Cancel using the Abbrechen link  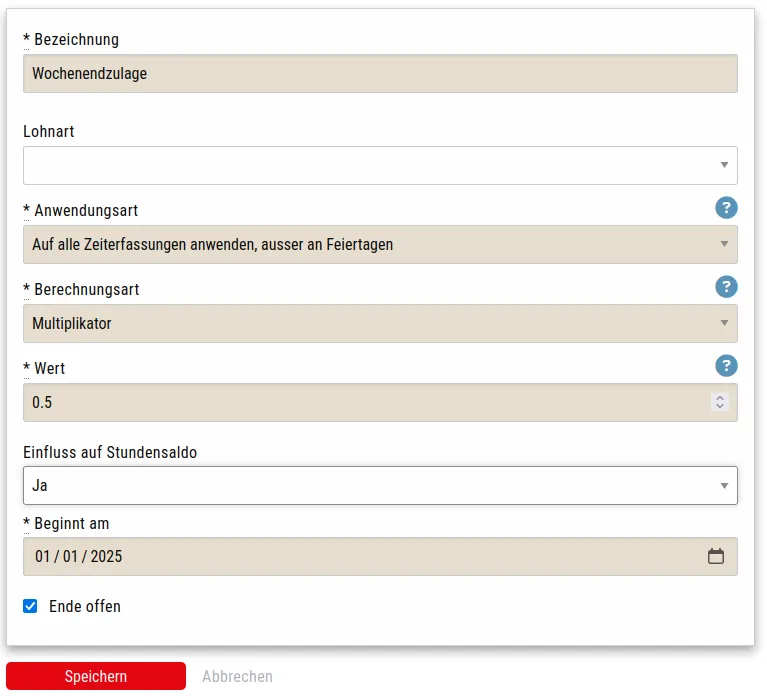[237, 677]
